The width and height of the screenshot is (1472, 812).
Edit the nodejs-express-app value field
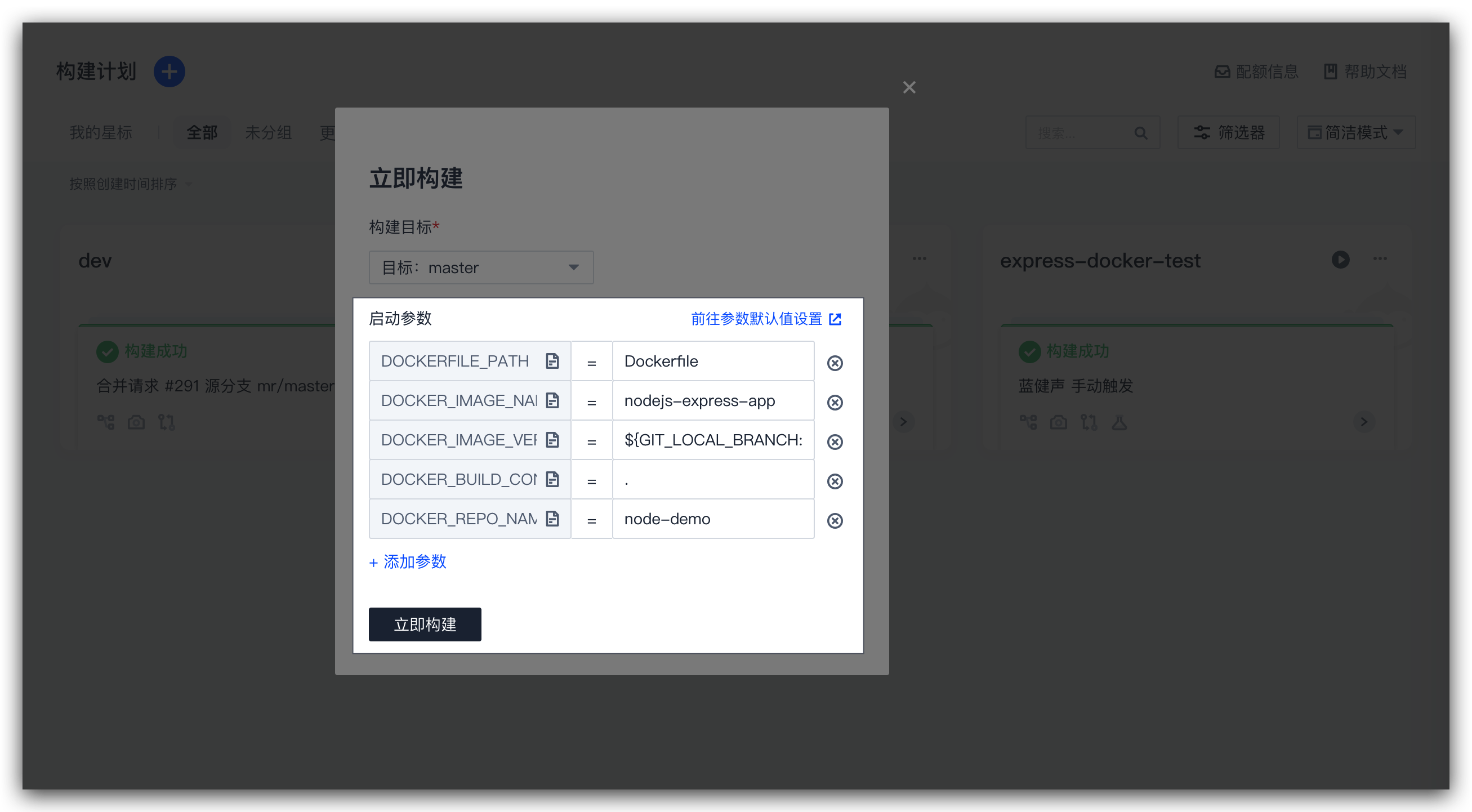tap(713, 400)
